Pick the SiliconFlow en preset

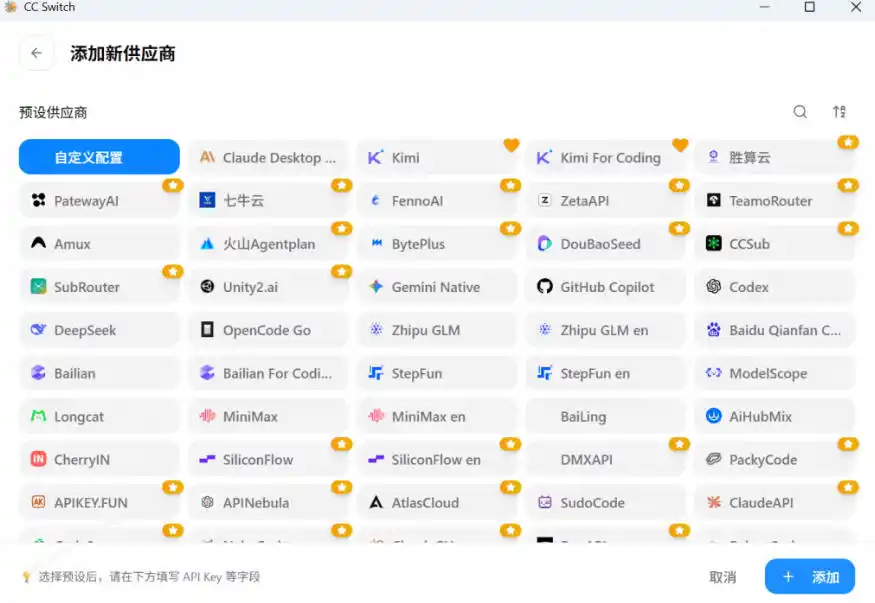tap(437, 459)
